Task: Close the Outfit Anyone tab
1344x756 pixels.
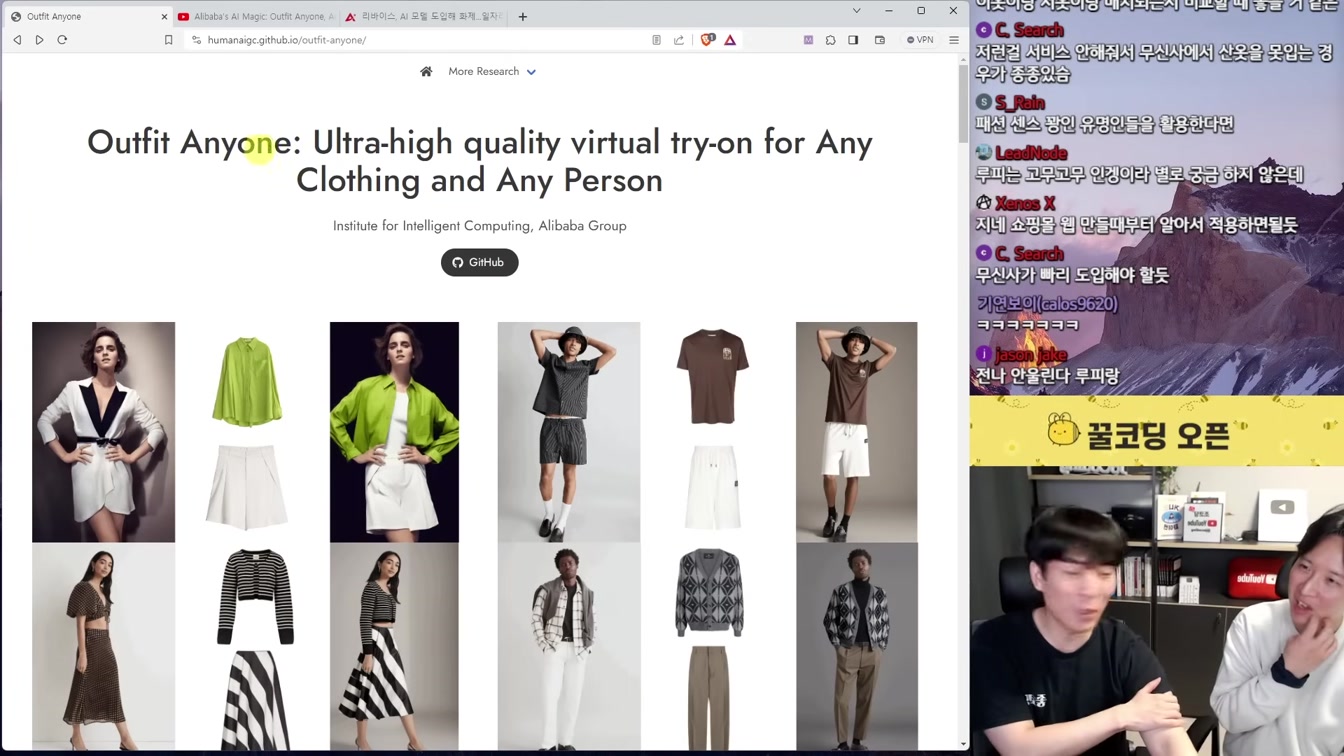Action: coord(164,16)
